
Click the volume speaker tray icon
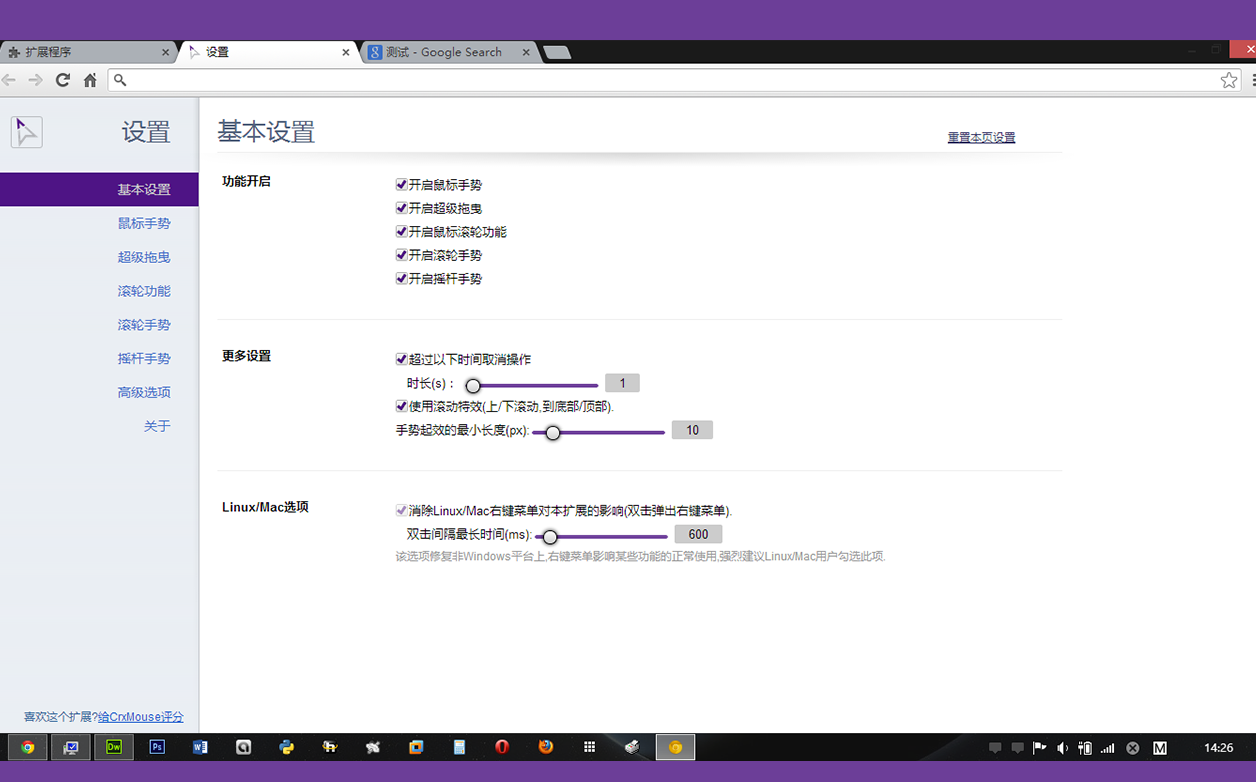pos(1062,748)
